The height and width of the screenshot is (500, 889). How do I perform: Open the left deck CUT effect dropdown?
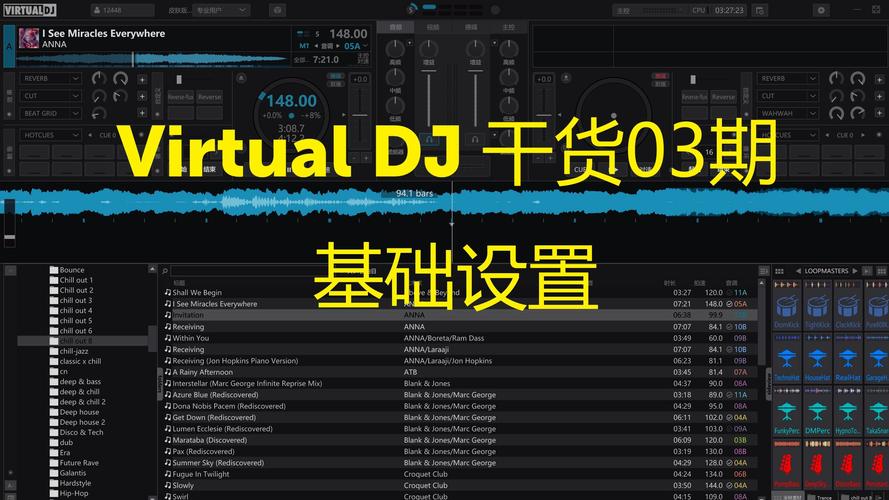[x=50, y=96]
